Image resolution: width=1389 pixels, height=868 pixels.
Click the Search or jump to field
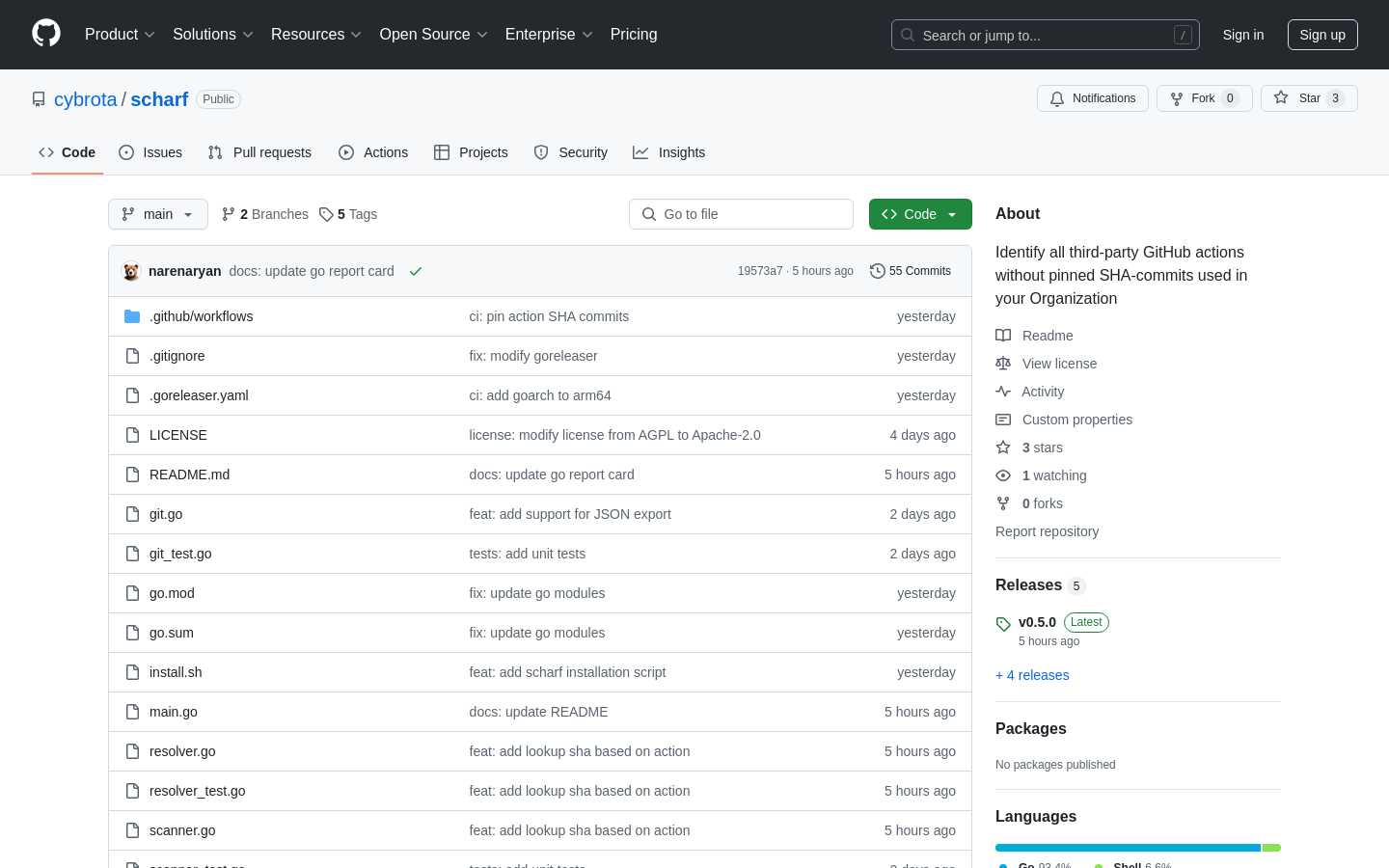(x=1046, y=35)
